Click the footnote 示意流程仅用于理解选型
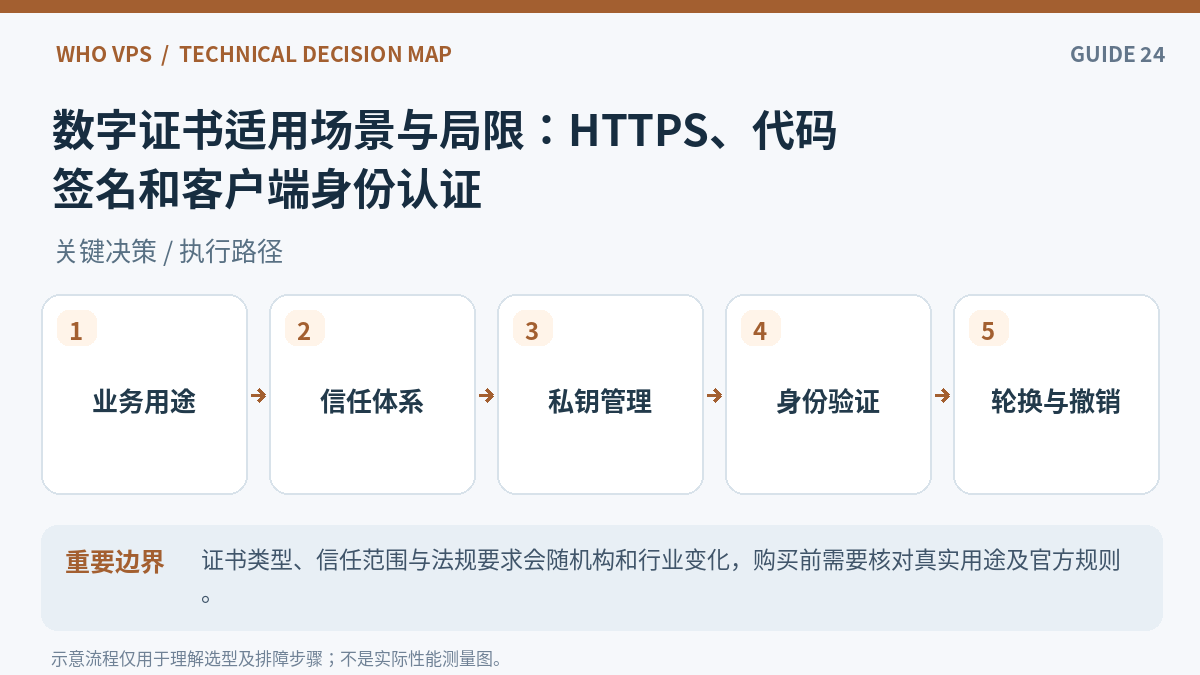1200x675 pixels. (x=277, y=659)
